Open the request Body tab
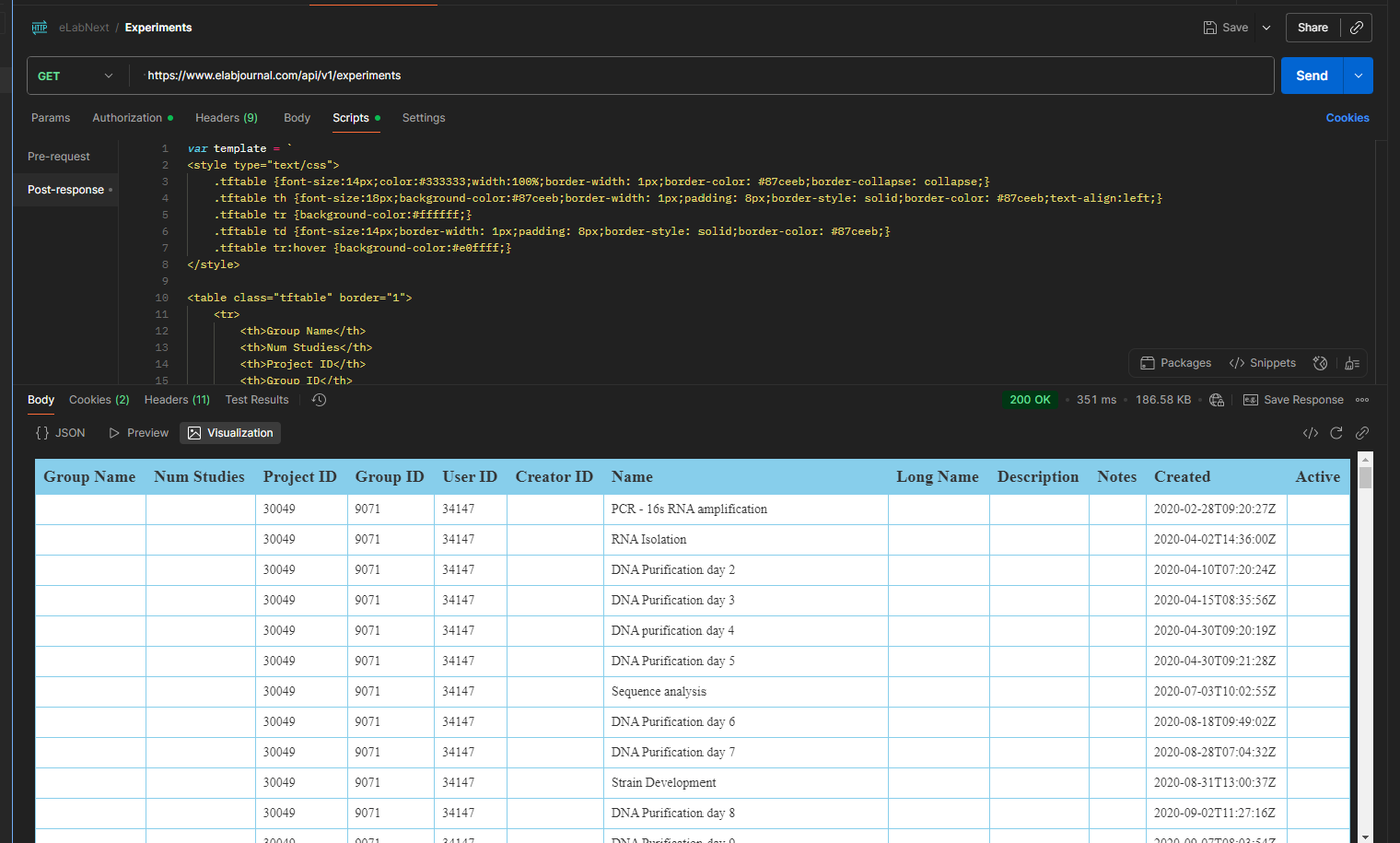Screen dimensions: 1400x843 pos(297,118)
